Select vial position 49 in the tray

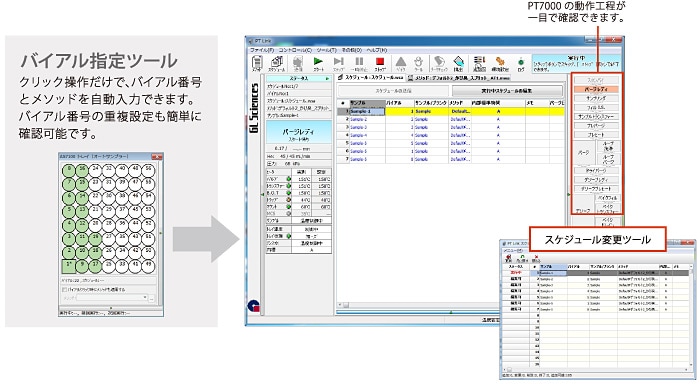click(x=149, y=266)
